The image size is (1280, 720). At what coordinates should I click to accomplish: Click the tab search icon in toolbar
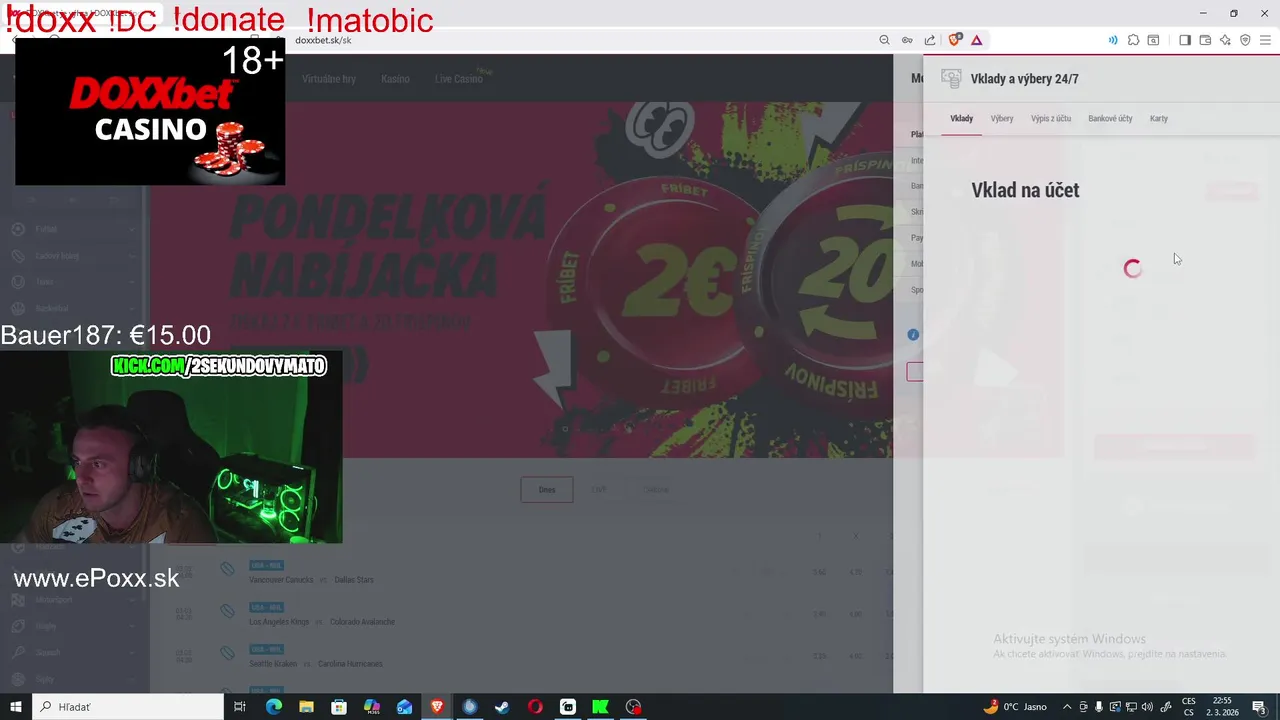(x=1153, y=40)
